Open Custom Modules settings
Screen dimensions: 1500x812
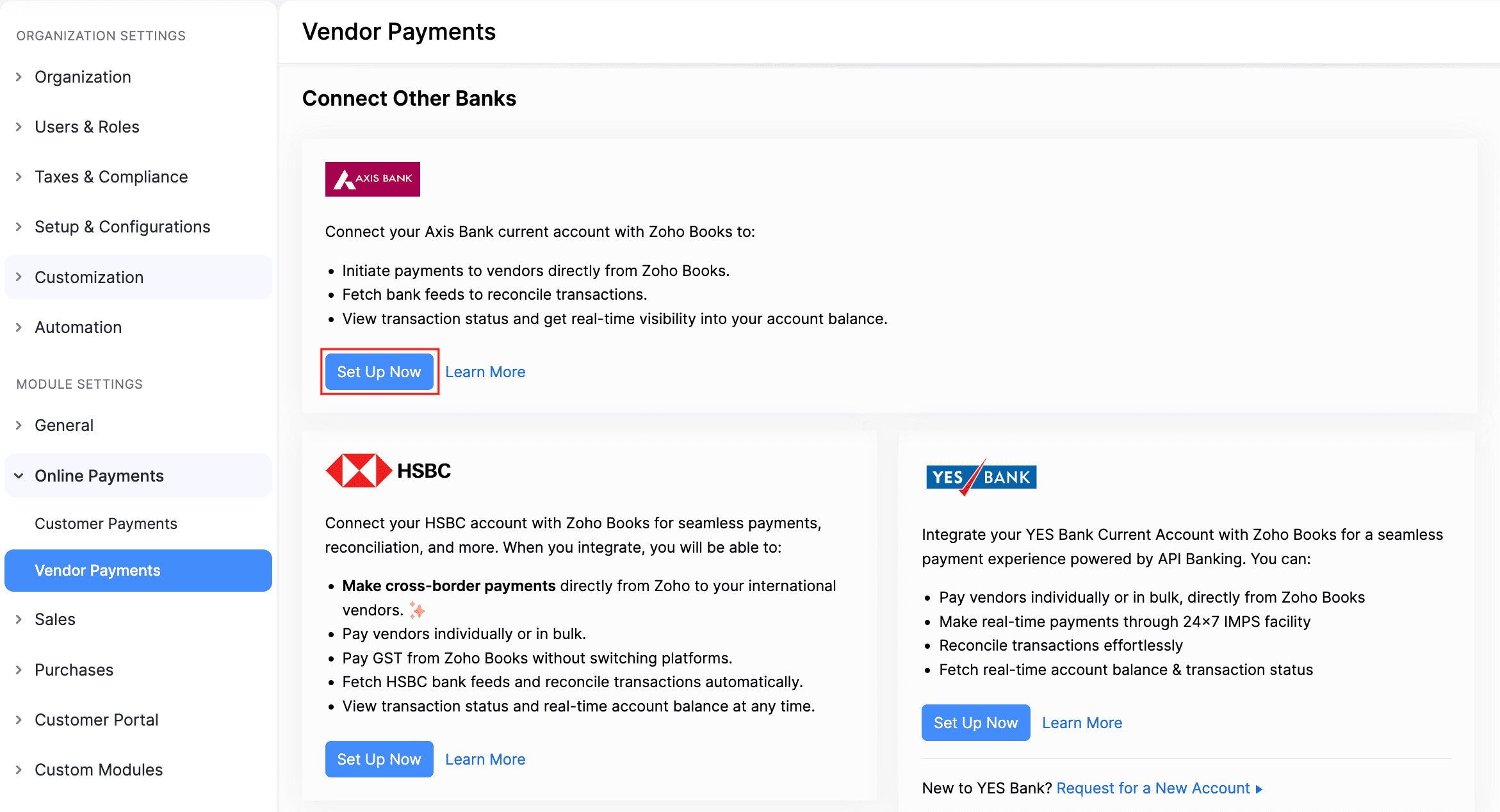pos(98,769)
